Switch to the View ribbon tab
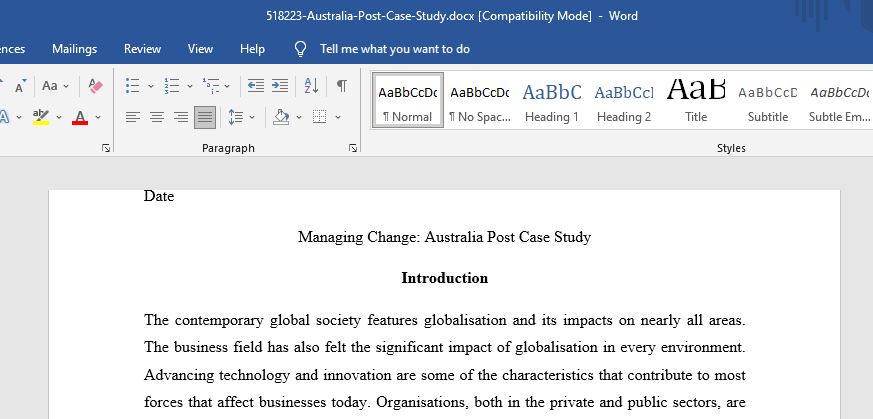 (x=200, y=49)
